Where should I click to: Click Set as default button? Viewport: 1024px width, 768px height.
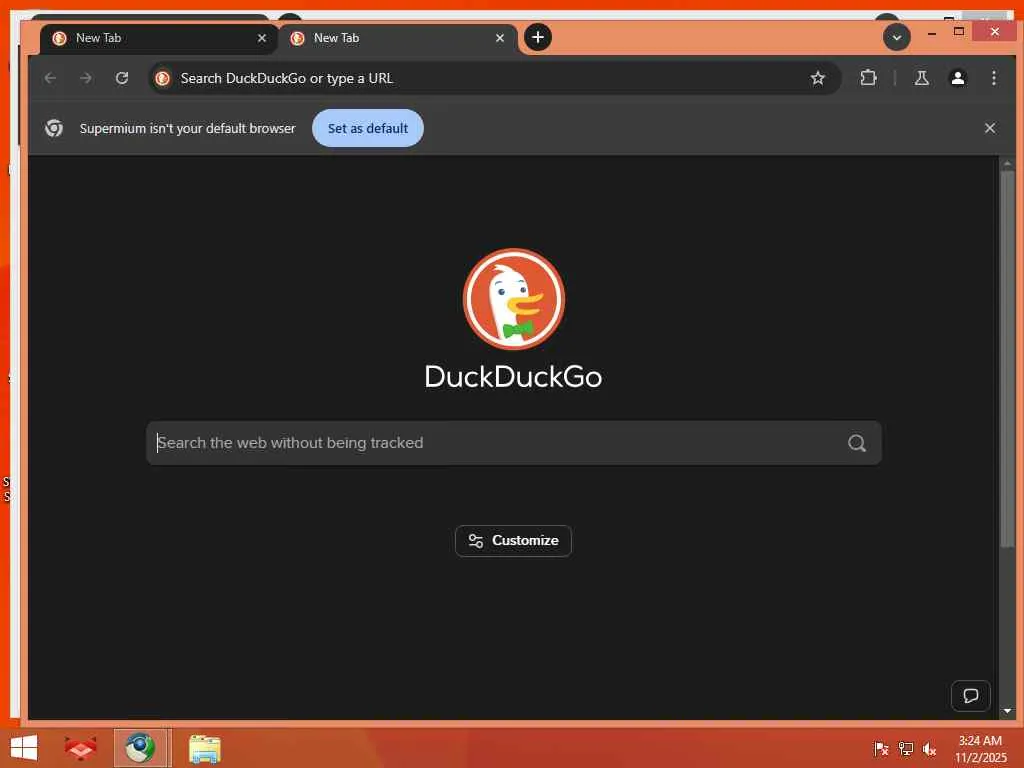(368, 128)
